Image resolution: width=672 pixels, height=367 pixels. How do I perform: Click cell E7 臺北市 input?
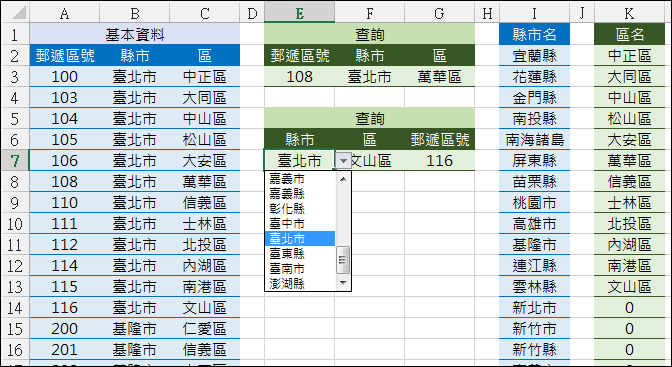point(299,161)
